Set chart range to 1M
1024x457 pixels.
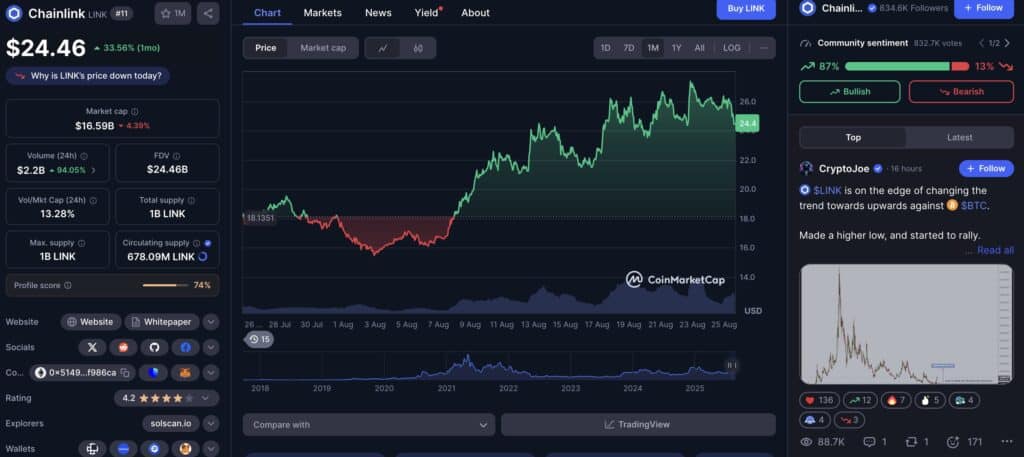point(652,48)
